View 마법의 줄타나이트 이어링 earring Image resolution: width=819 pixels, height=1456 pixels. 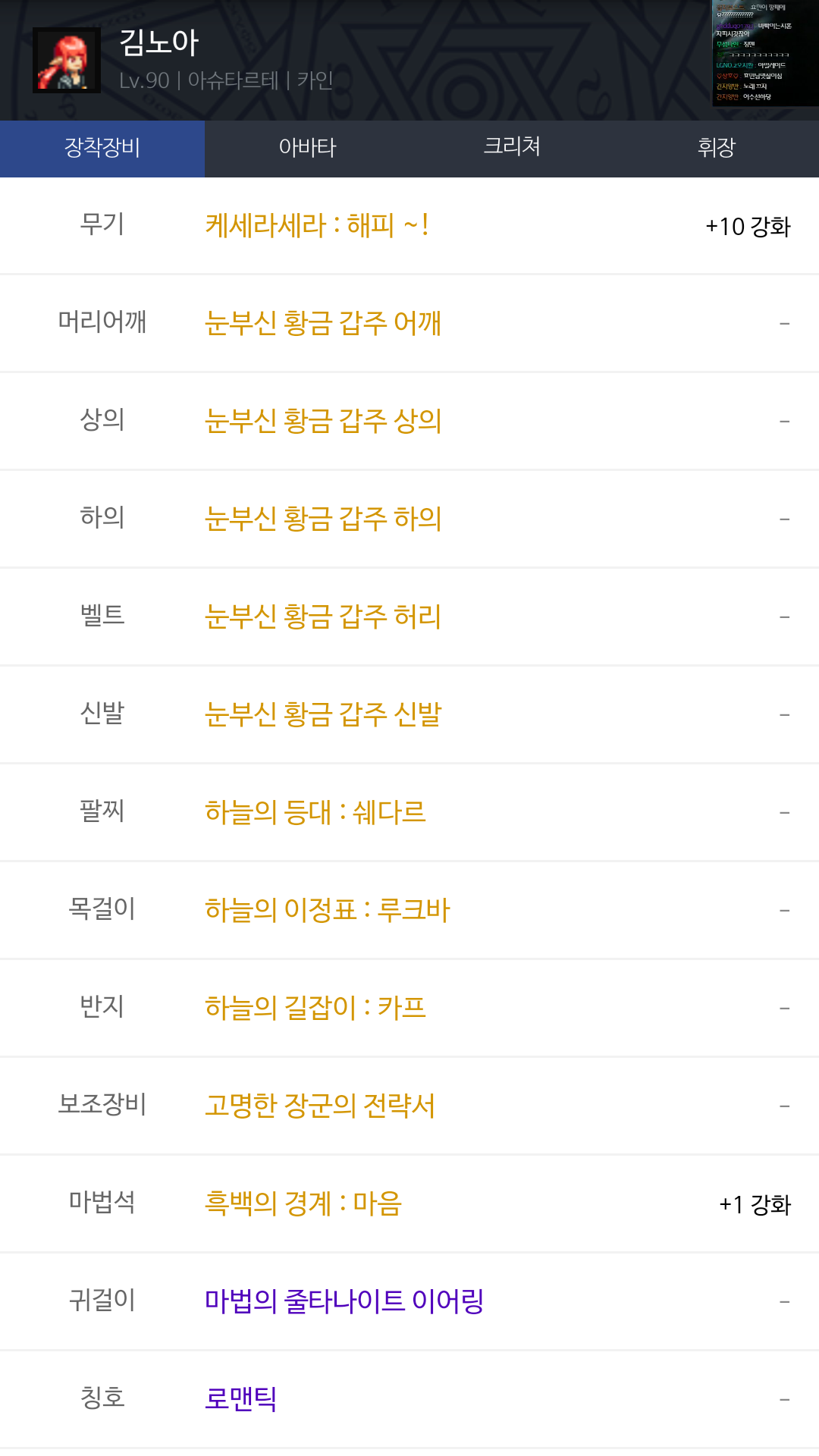(x=344, y=1302)
